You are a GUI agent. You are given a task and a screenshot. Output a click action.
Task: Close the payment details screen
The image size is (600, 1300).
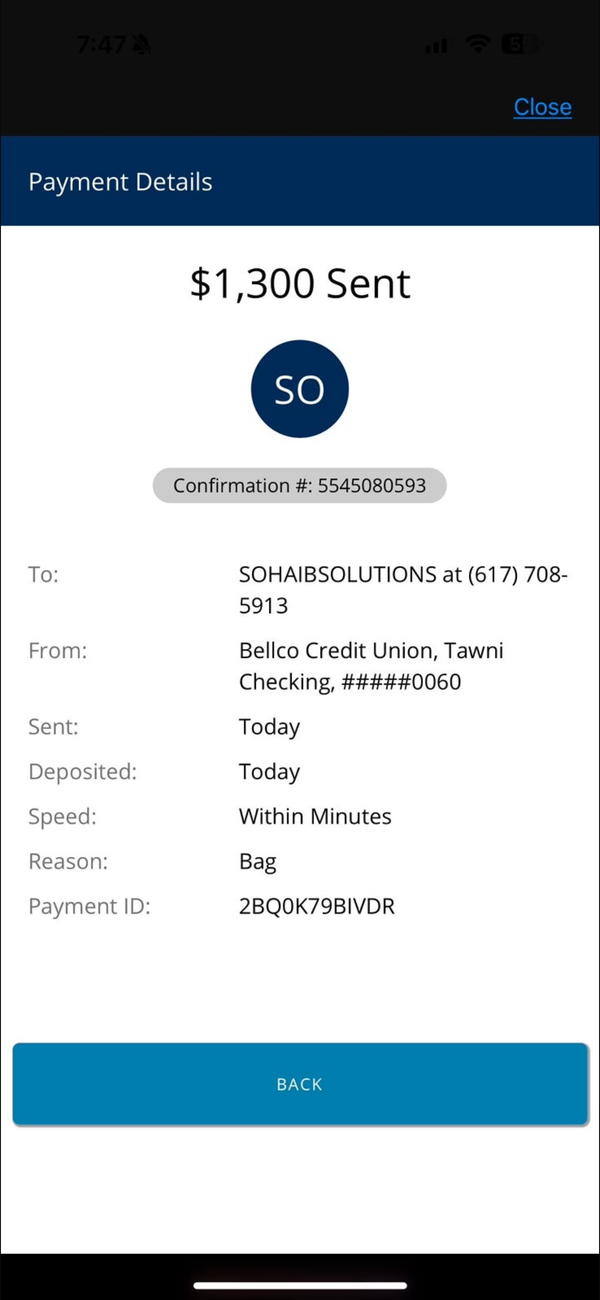(543, 107)
